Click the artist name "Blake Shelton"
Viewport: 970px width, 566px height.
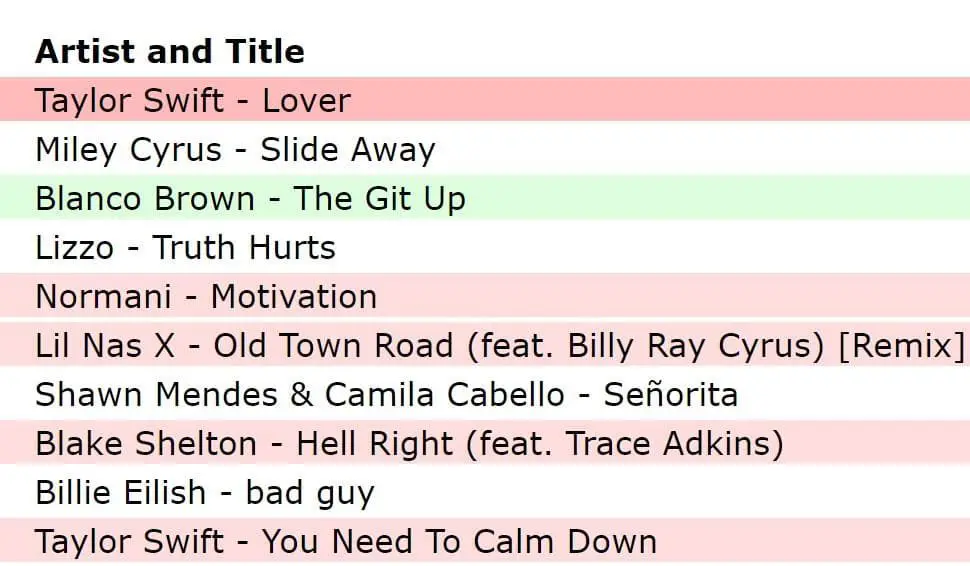click(x=146, y=443)
